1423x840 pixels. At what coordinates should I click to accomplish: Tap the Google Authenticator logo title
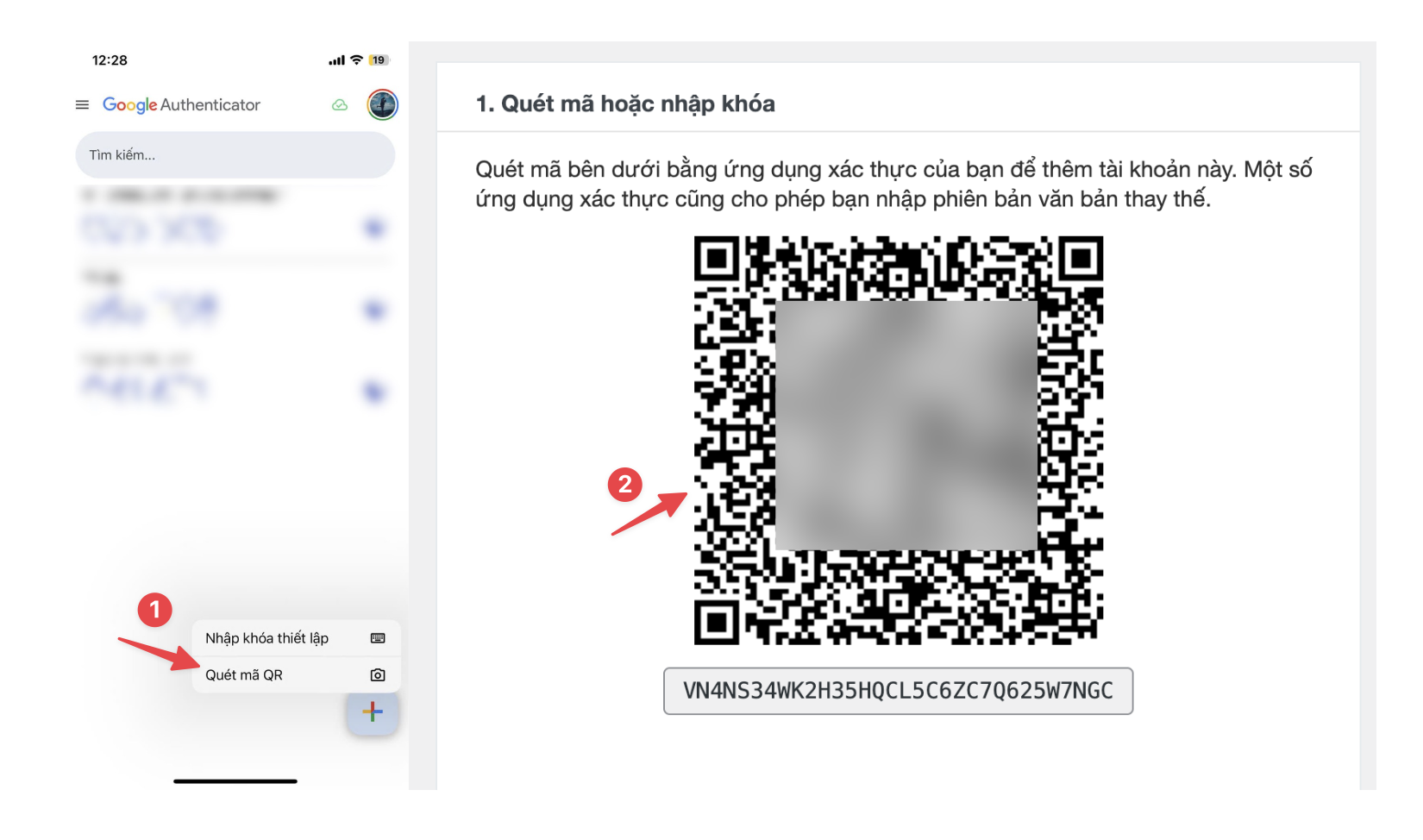[181, 104]
